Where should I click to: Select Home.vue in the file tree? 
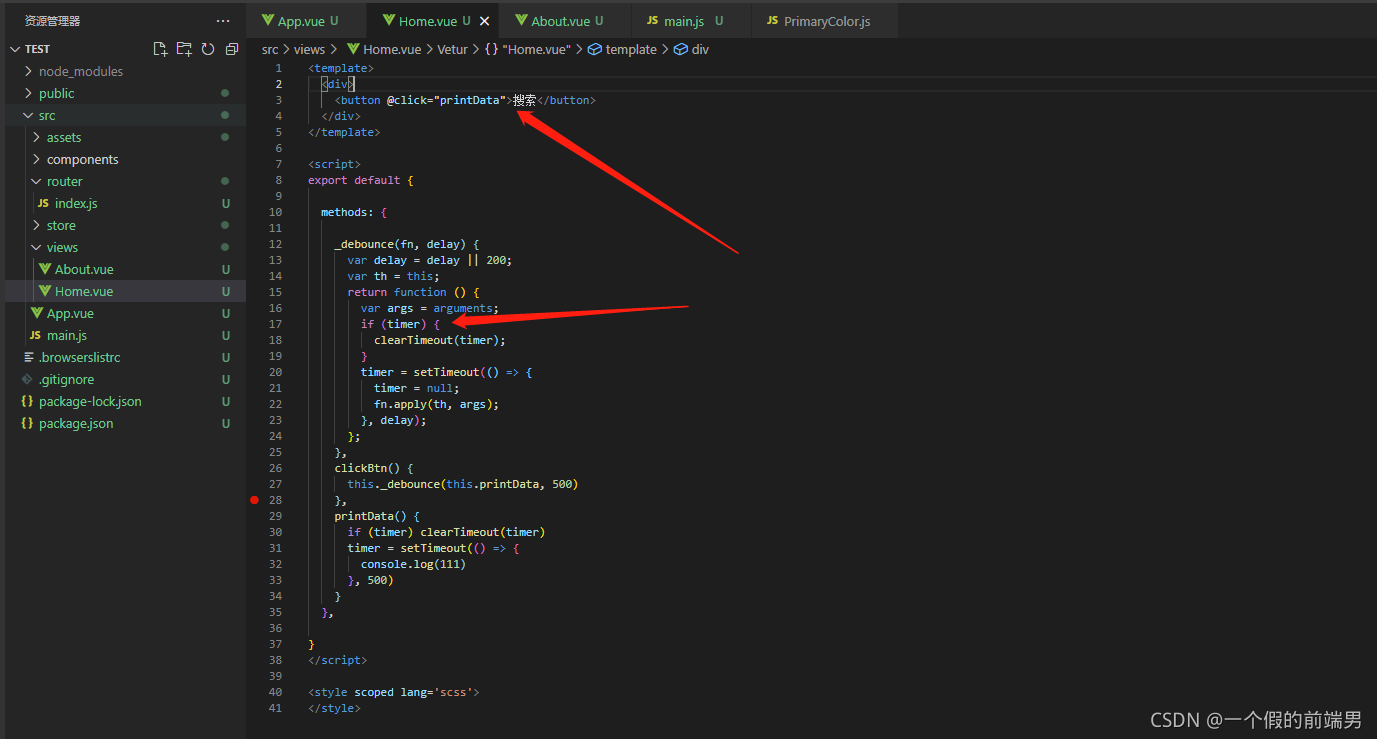point(84,291)
